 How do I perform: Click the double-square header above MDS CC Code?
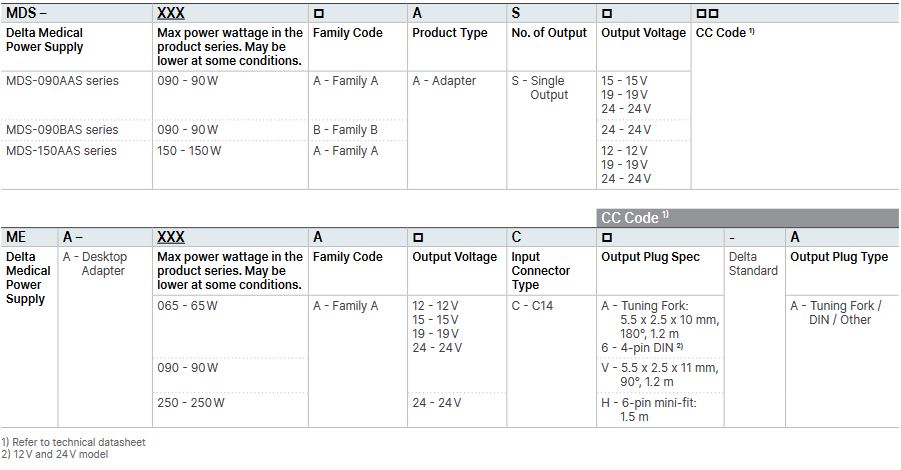pyautogui.click(x=707, y=13)
